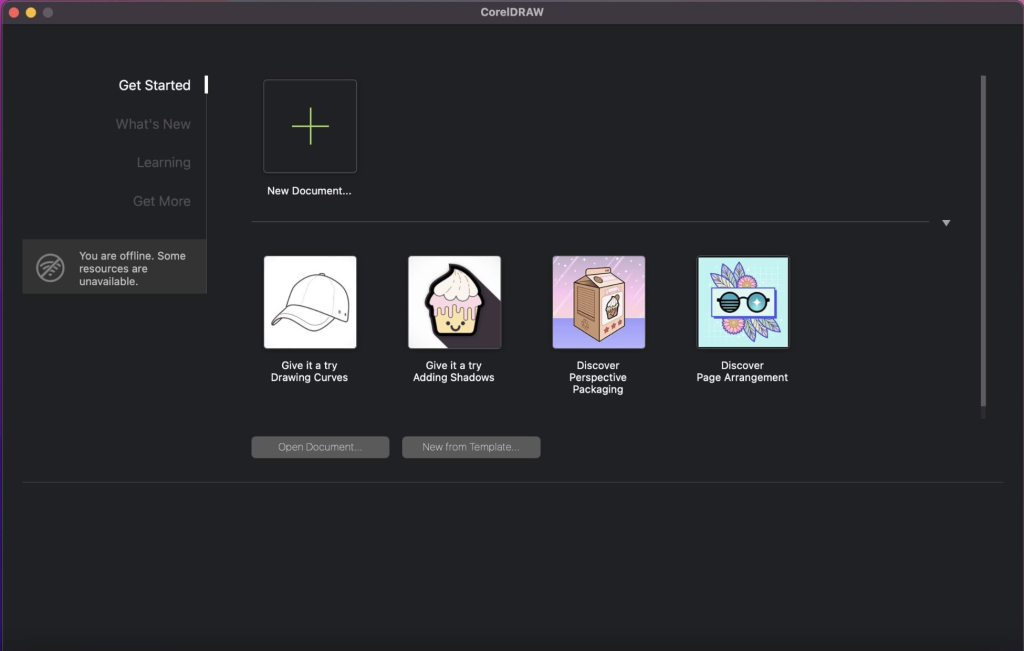Open the Adding Shadows cupcake thumbnail

click(x=455, y=302)
